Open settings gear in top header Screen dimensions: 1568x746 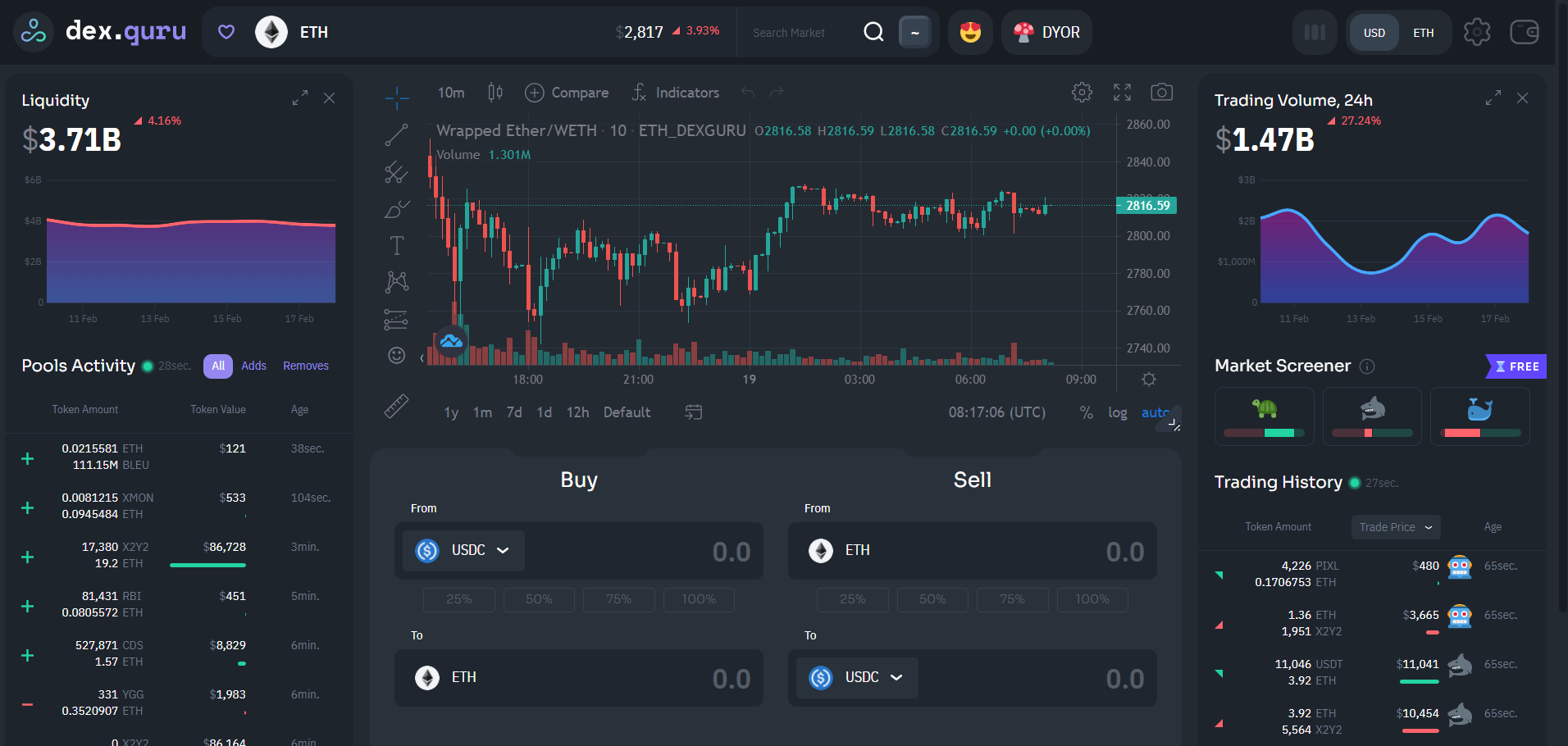(x=1476, y=32)
